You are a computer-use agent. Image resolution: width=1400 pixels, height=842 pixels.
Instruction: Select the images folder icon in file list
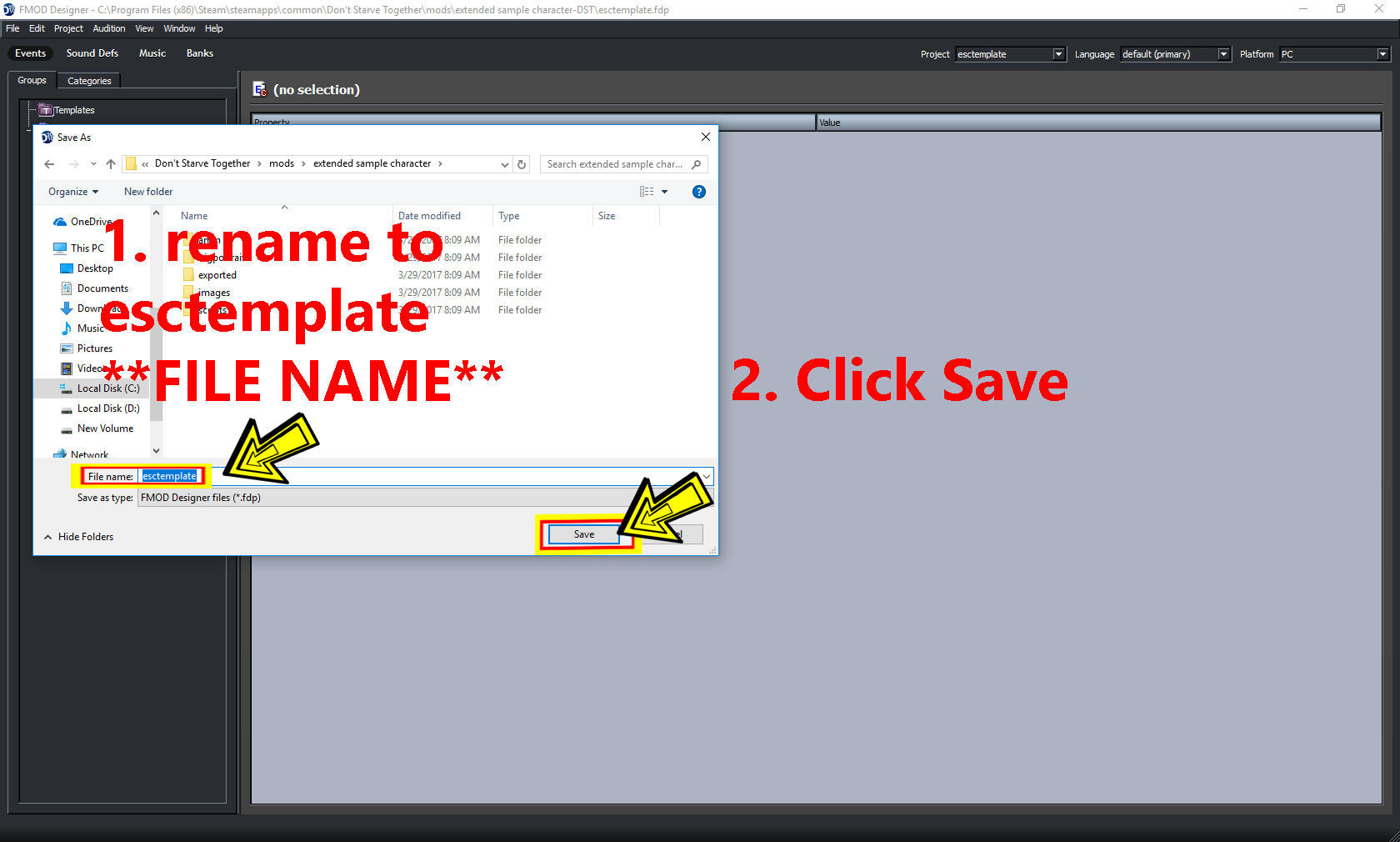[x=189, y=293]
